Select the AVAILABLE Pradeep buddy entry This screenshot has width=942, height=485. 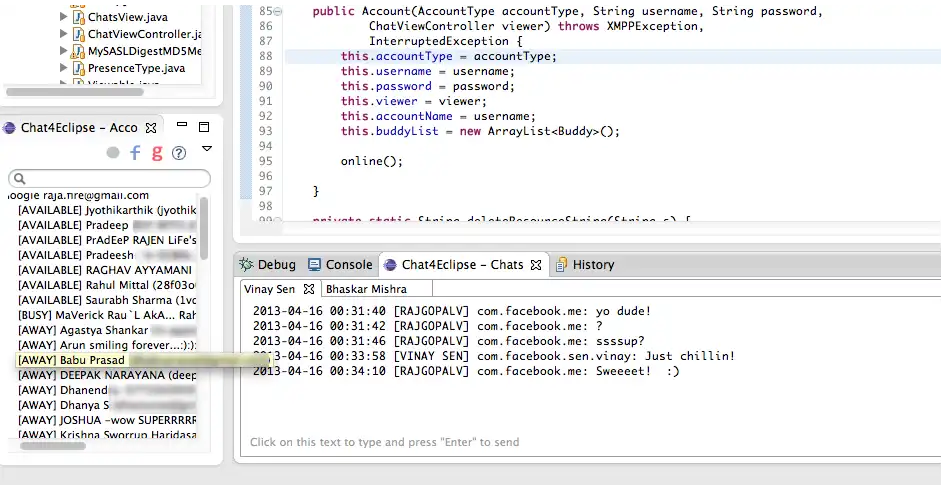click(107, 225)
